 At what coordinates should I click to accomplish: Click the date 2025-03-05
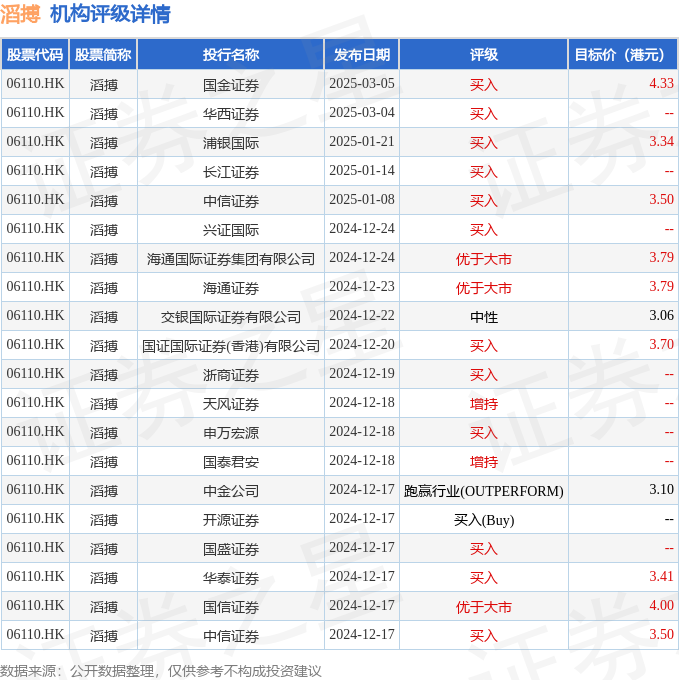[x=362, y=83]
